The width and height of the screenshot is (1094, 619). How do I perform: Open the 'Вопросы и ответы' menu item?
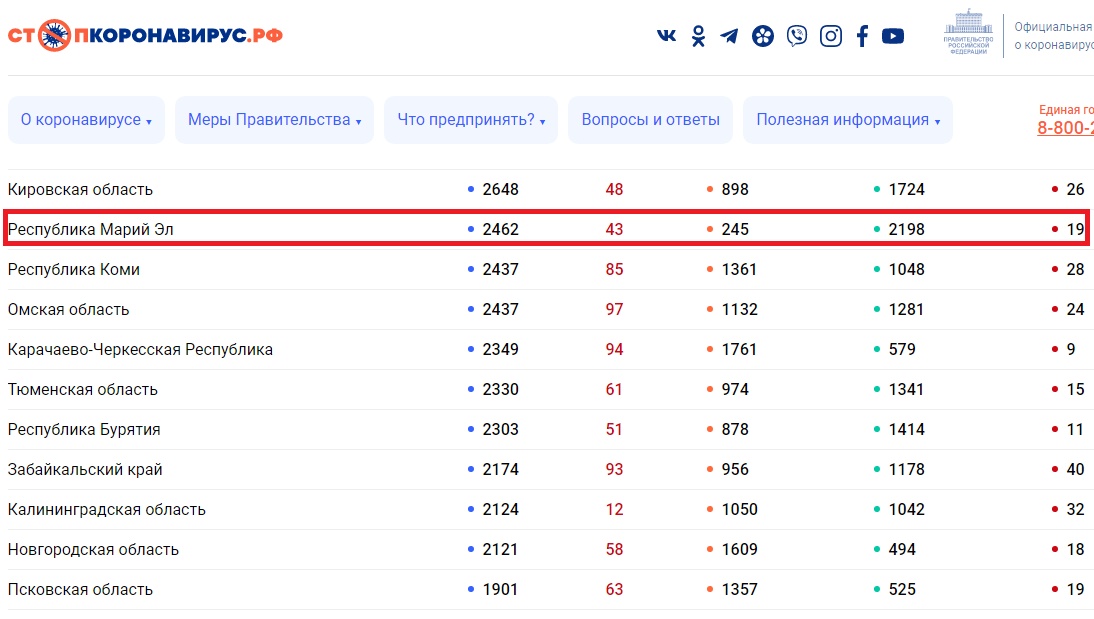coord(650,120)
